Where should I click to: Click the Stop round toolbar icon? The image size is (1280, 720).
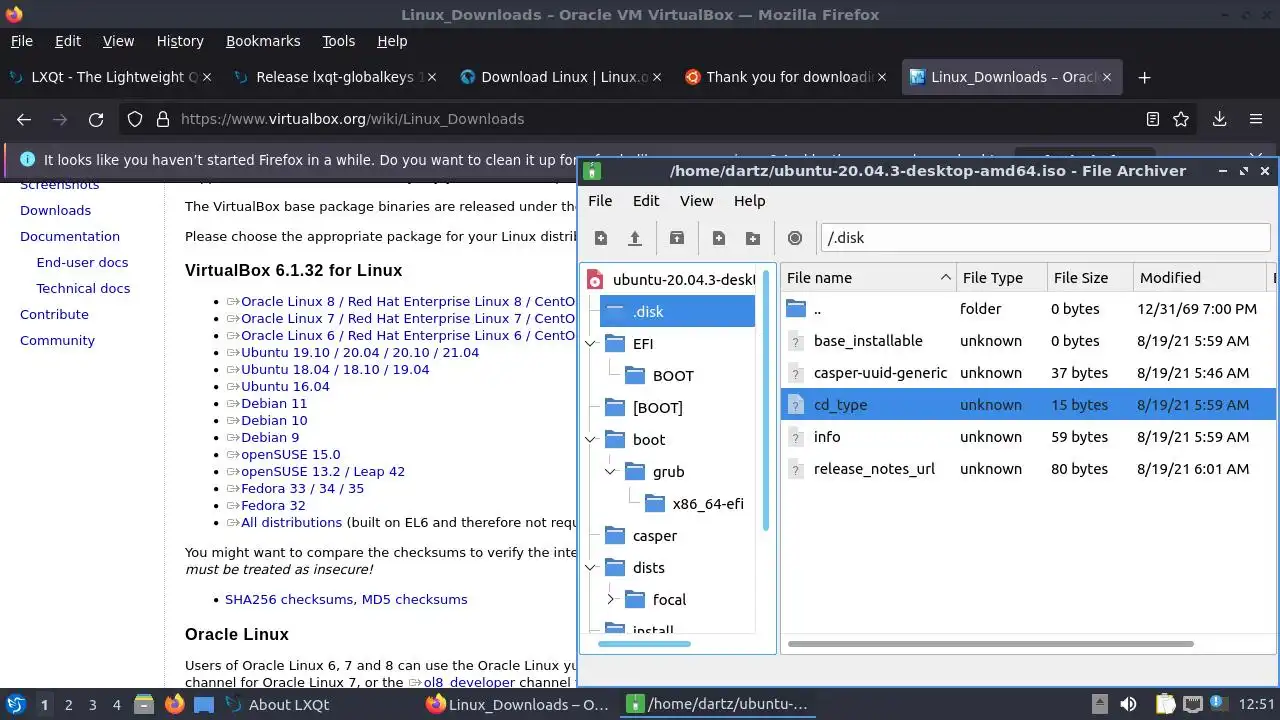[795, 238]
